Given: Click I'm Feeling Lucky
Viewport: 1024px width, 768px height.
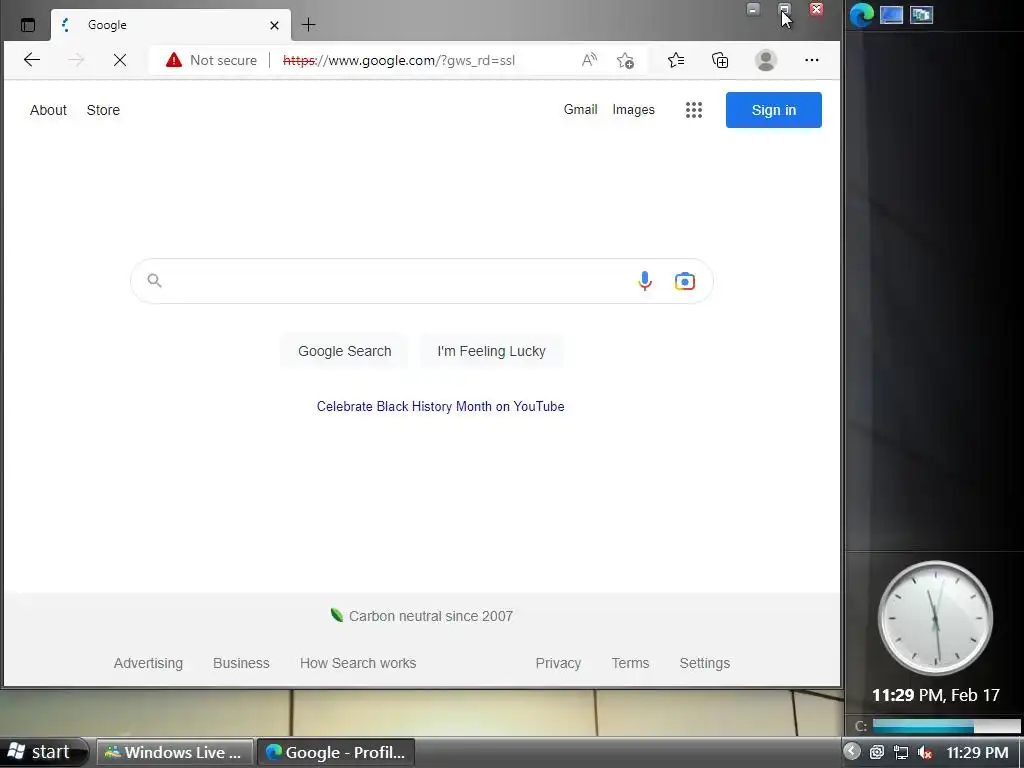Looking at the screenshot, I should click(x=491, y=351).
